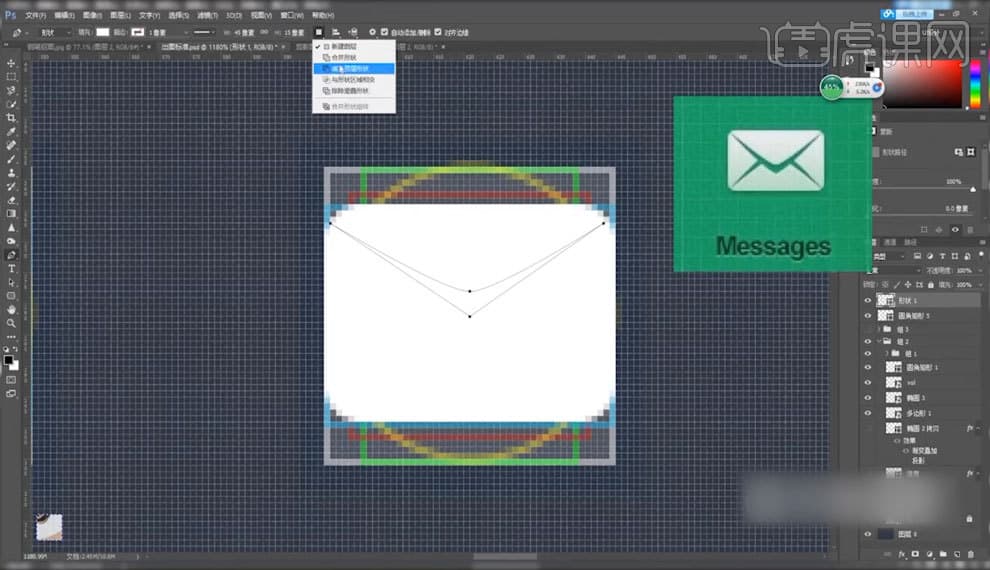Select the Brush tool

coord(11,159)
